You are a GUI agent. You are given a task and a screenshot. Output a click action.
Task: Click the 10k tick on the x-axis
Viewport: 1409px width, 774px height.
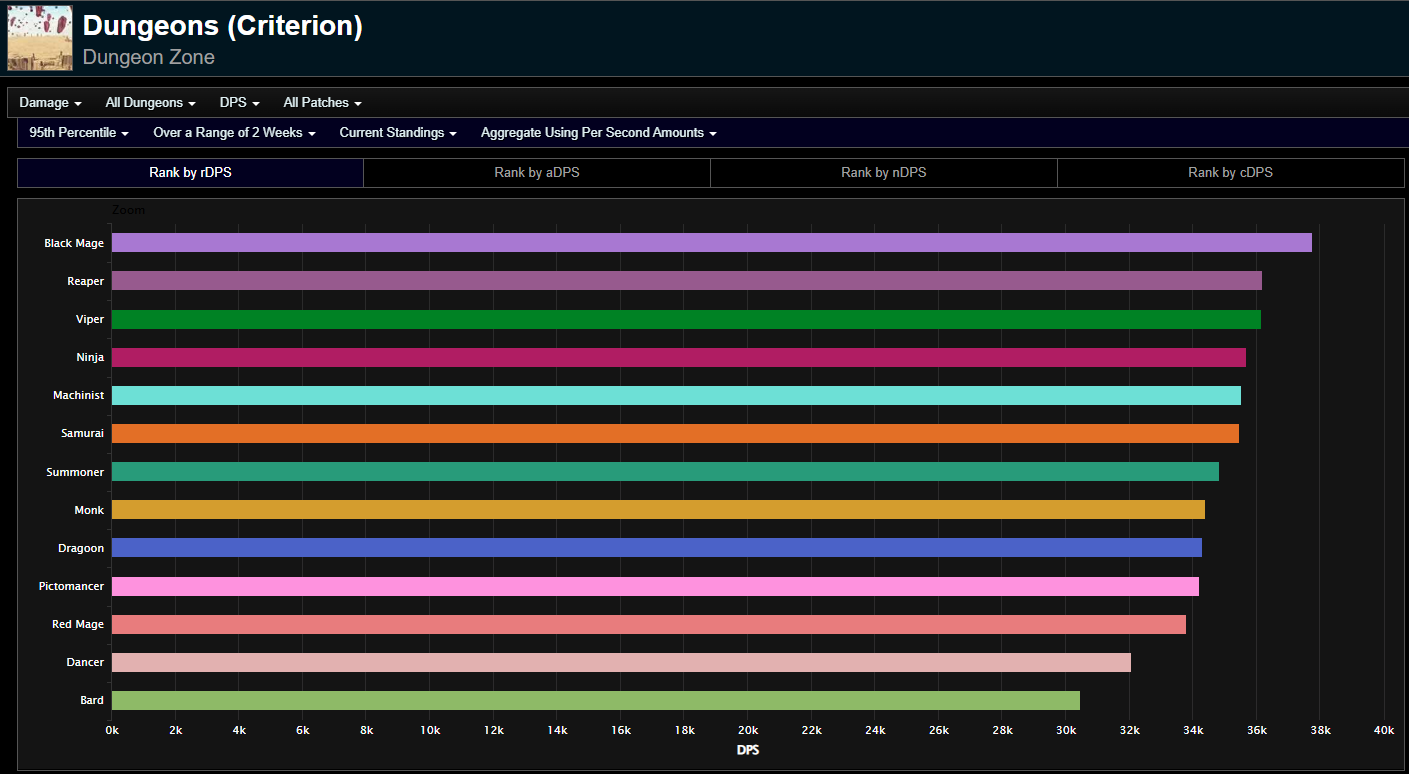click(430, 730)
